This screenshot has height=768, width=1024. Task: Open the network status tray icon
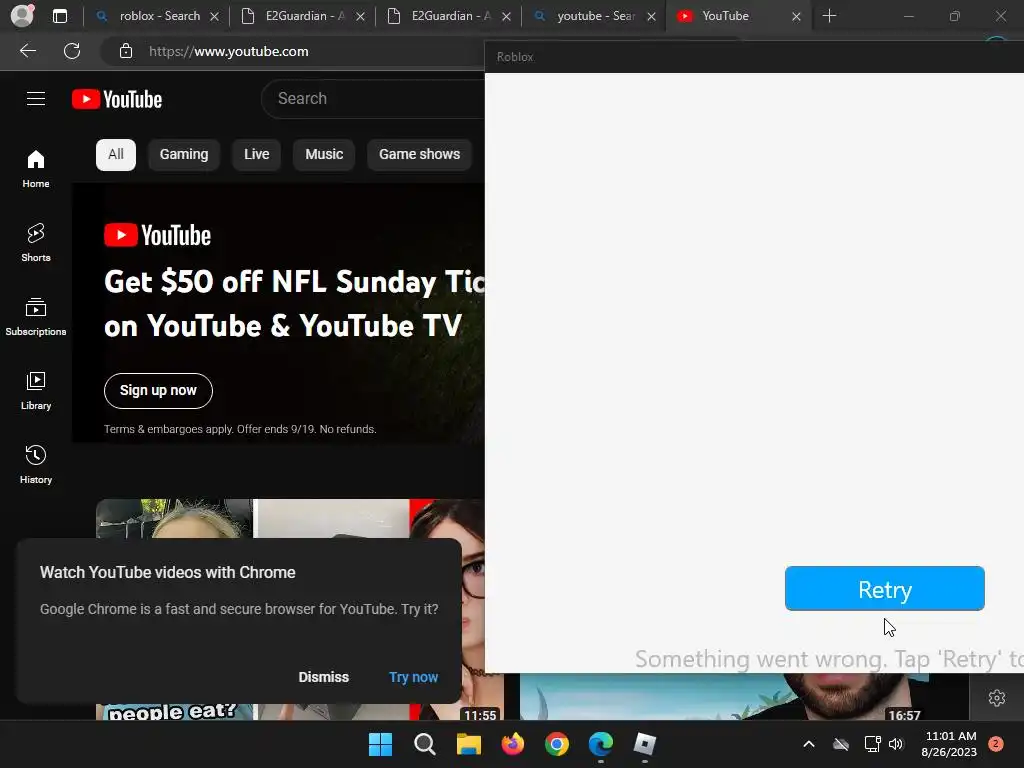tap(872, 744)
